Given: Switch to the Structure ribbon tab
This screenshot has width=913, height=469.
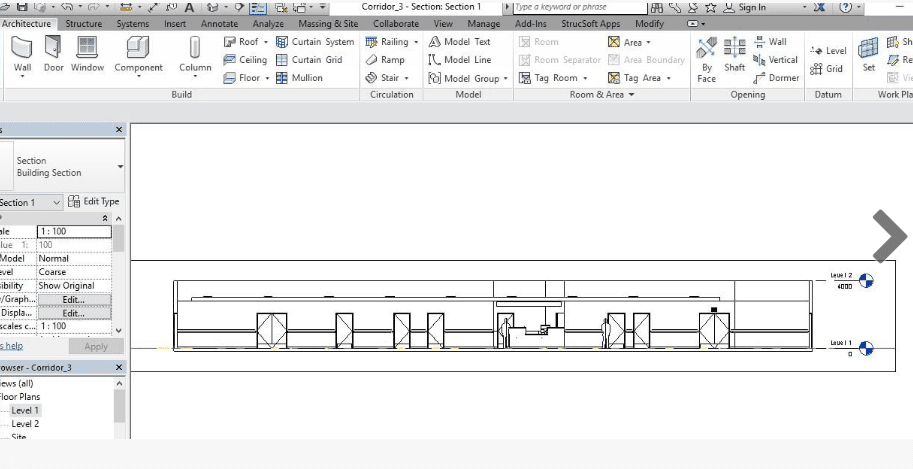Looking at the screenshot, I should point(84,24).
